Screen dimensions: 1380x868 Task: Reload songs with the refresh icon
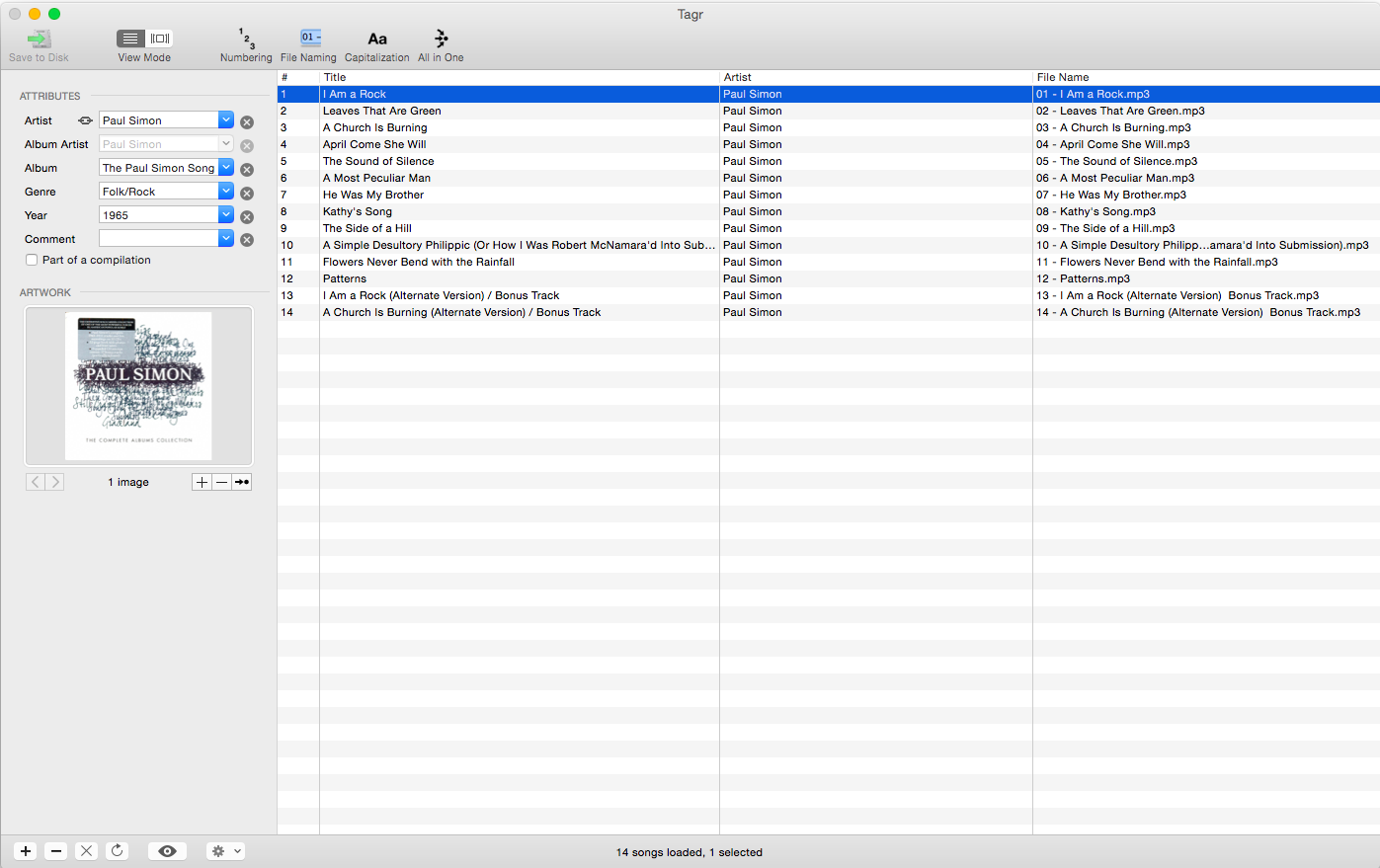[x=117, y=851]
